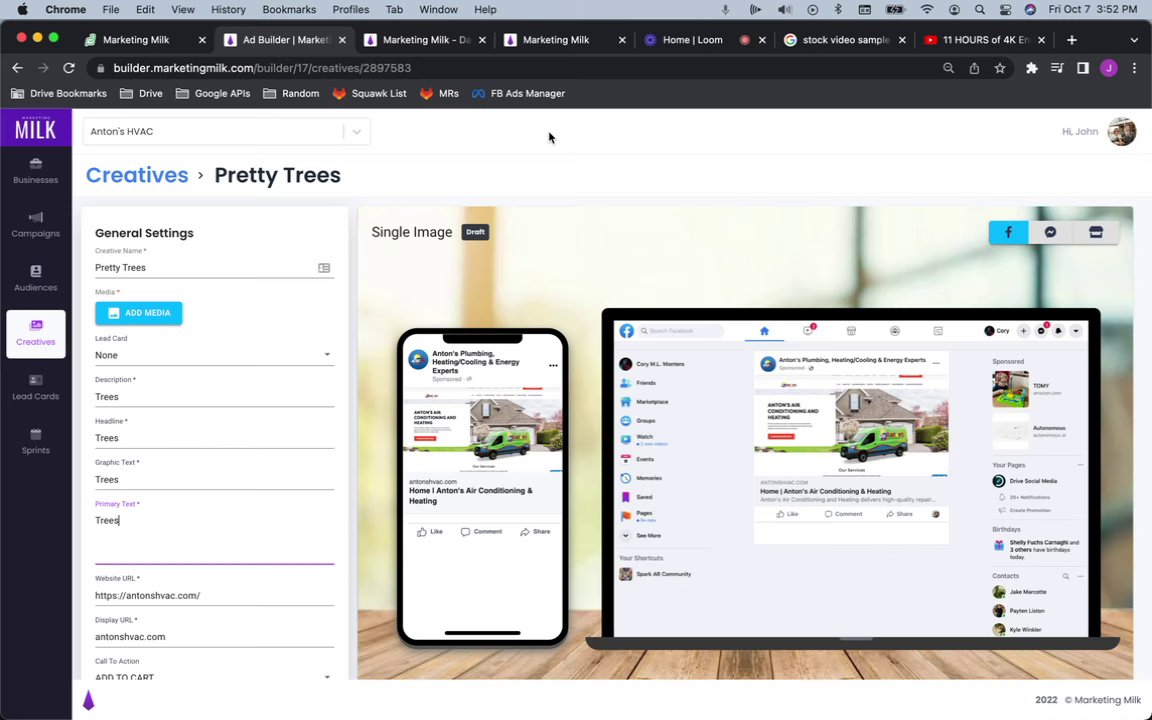The width and height of the screenshot is (1152, 720).
Task: Click the browser forward arrow
Action: [x=43, y=68]
